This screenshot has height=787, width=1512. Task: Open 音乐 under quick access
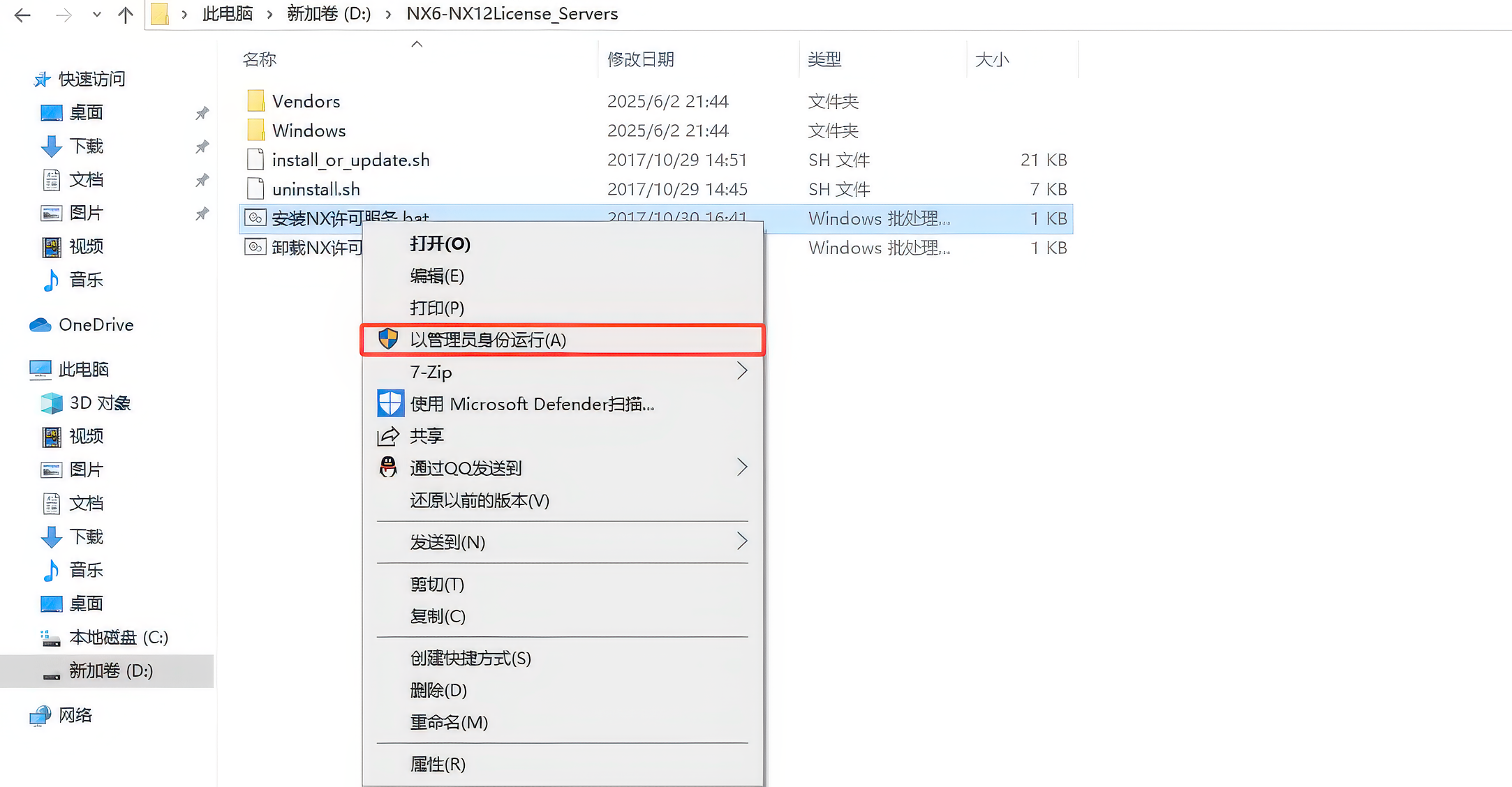coord(86,280)
